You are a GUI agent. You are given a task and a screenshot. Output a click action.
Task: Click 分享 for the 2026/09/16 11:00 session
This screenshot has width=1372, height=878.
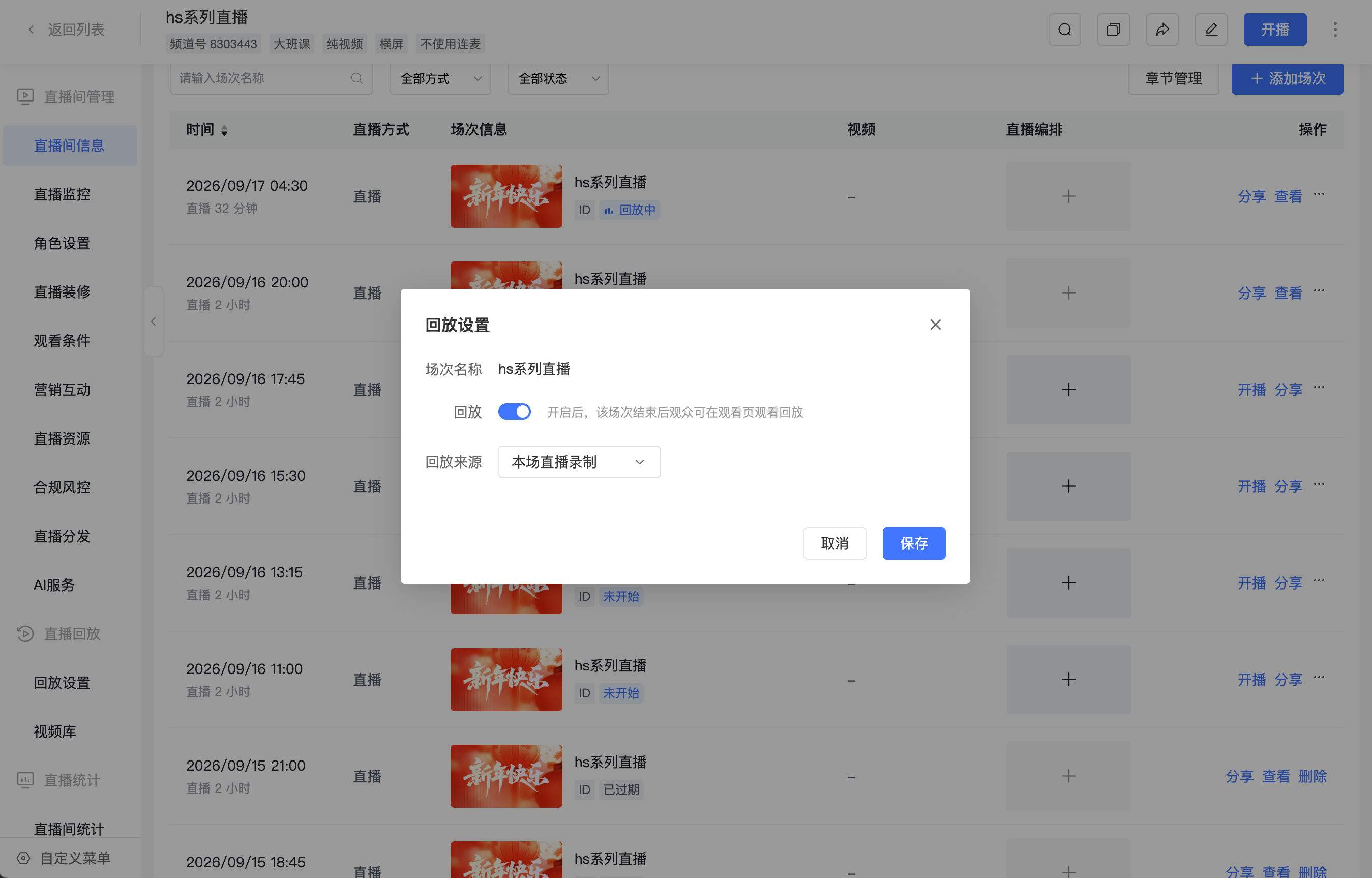tap(1288, 680)
